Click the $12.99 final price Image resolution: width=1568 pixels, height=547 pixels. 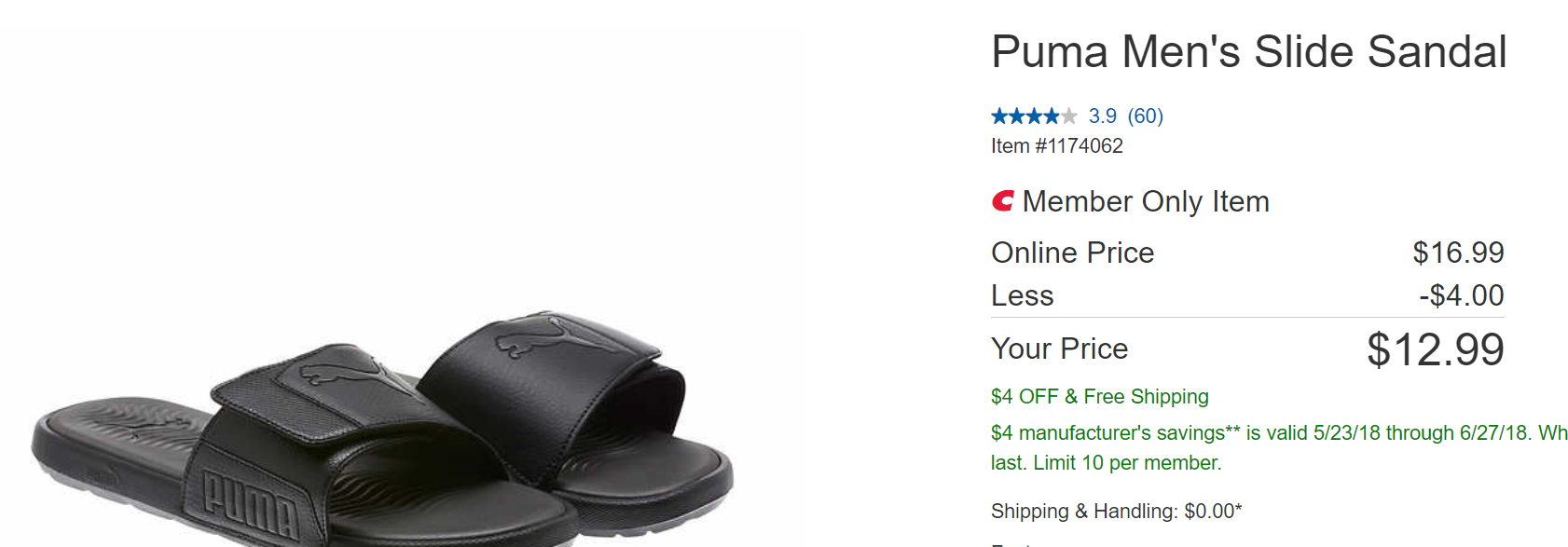pyautogui.click(x=1435, y=350)
